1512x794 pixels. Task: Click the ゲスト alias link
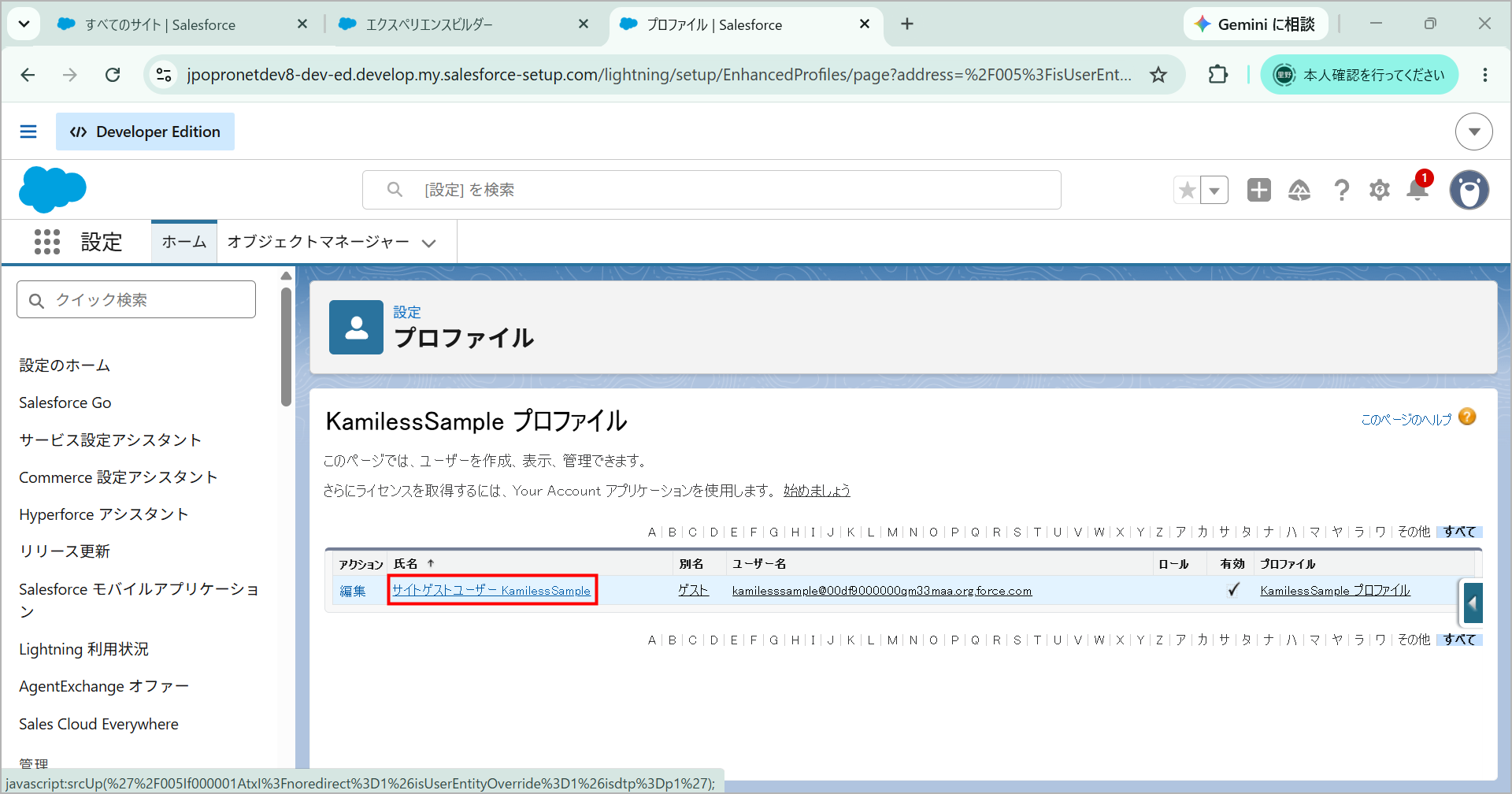click(693, 590)
